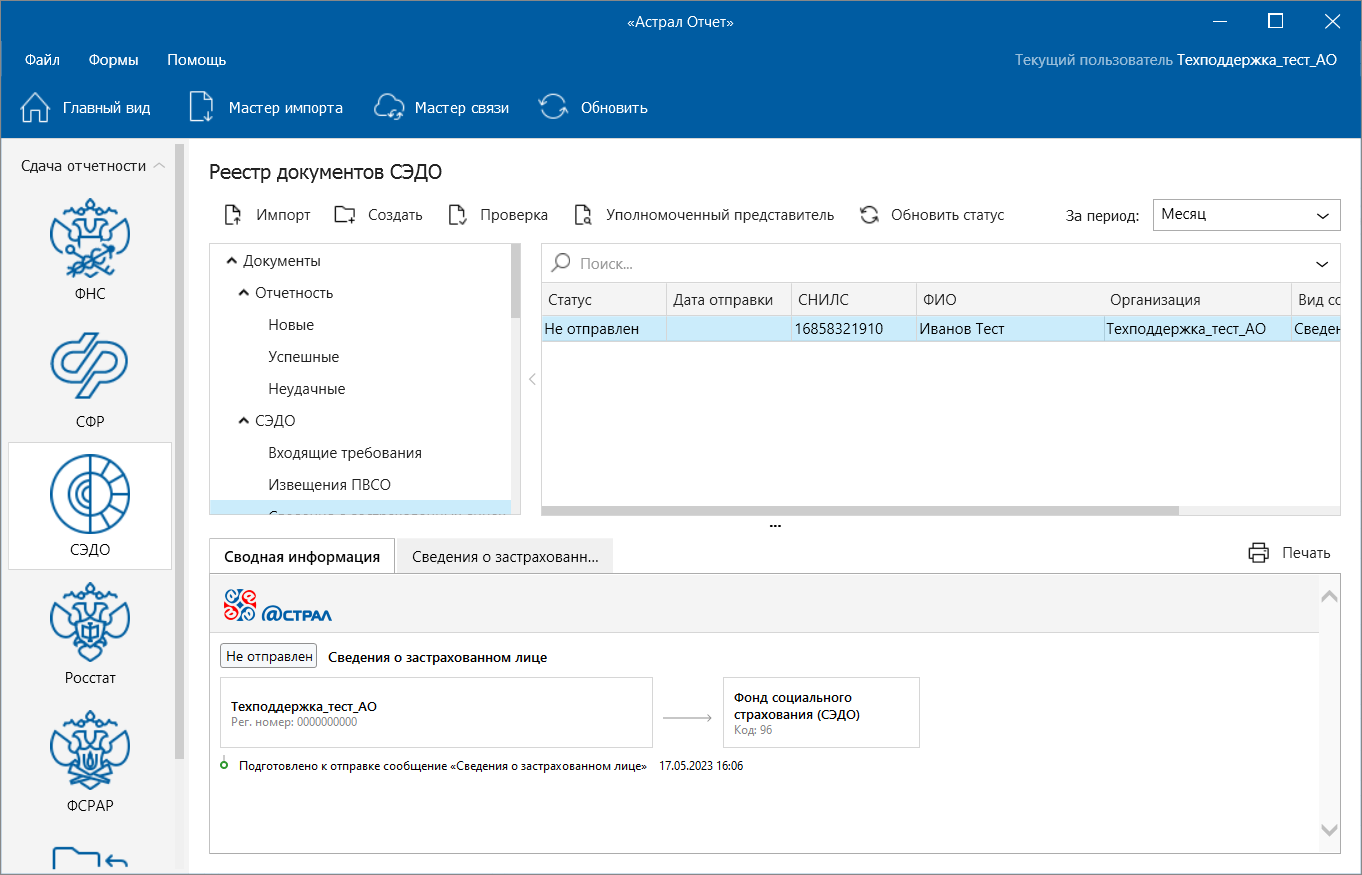Collapse the Отчетность tree node
Viewport: 1362px width, 875px height.
pyautogui.click(x=243, y=293)
